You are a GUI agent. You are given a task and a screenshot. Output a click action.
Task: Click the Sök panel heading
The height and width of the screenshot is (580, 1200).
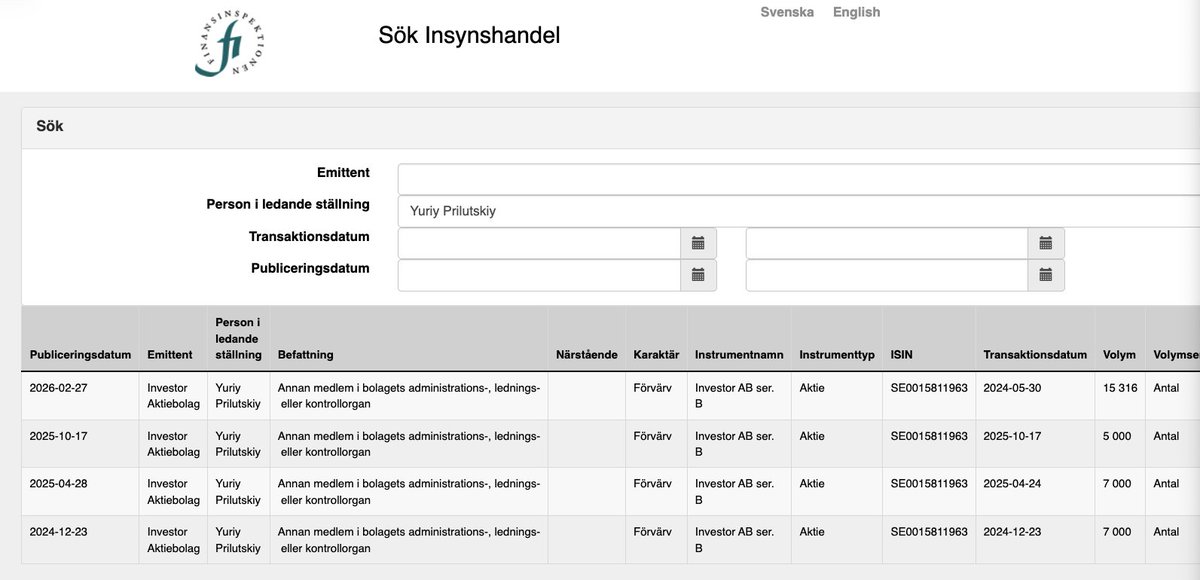click(50, 126)
